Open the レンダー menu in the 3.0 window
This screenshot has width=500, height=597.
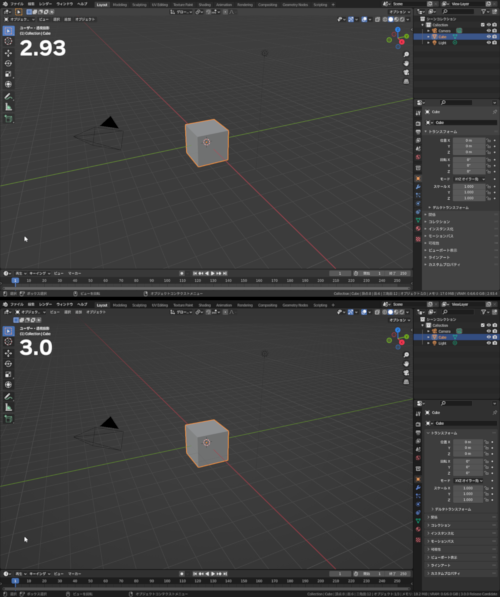point(45,305)
